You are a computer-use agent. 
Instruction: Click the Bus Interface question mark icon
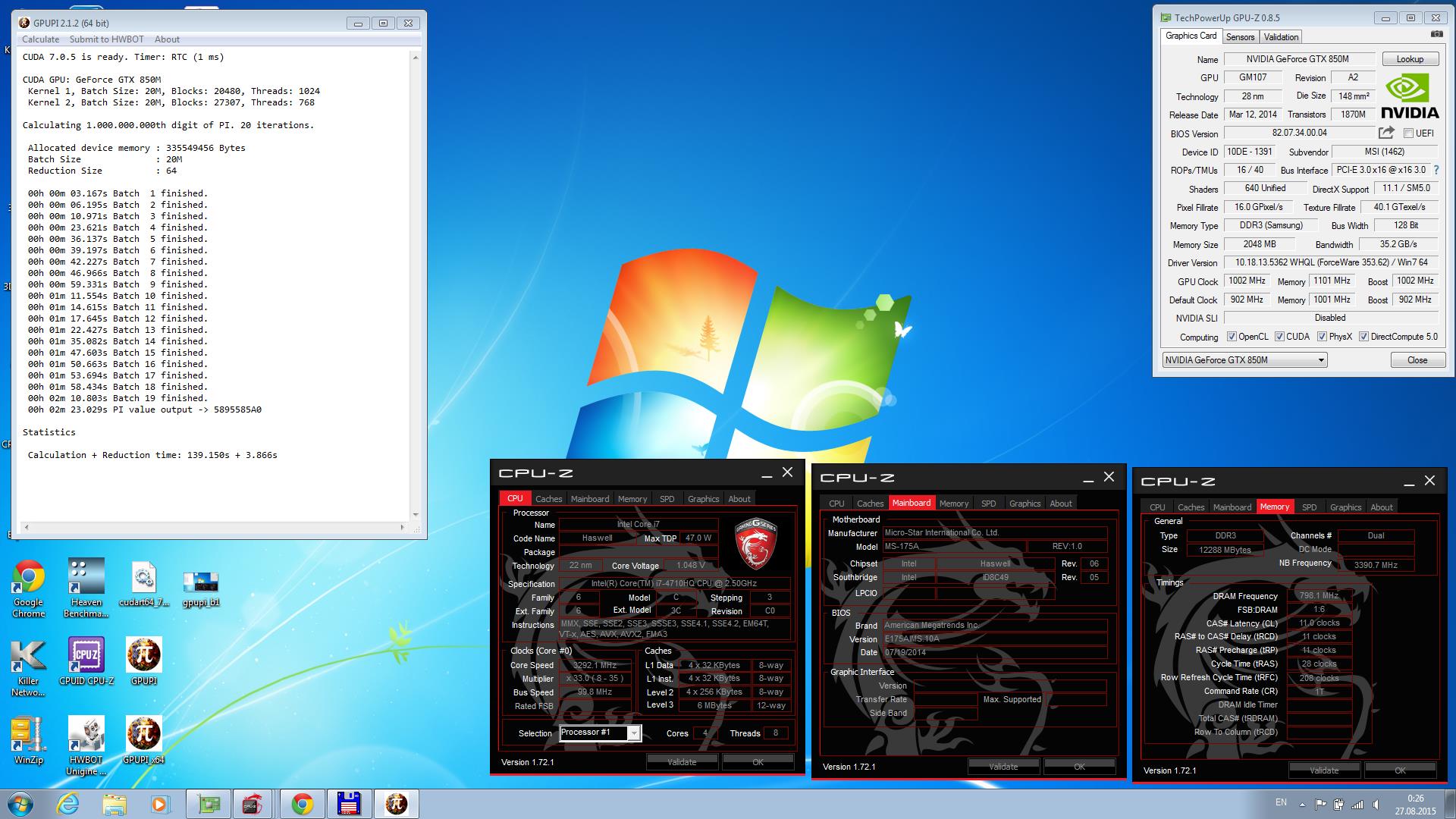[x=1436, y=170]
